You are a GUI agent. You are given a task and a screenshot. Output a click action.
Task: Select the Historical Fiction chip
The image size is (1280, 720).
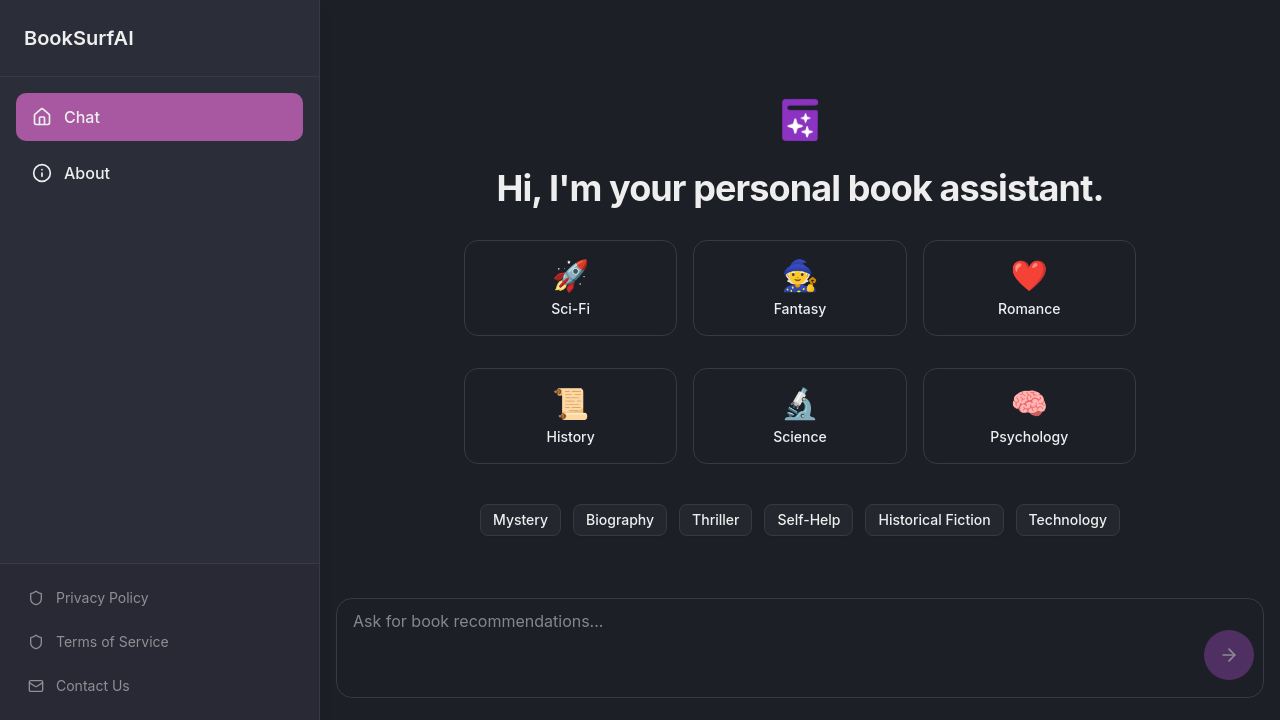[x=934, y=520]
